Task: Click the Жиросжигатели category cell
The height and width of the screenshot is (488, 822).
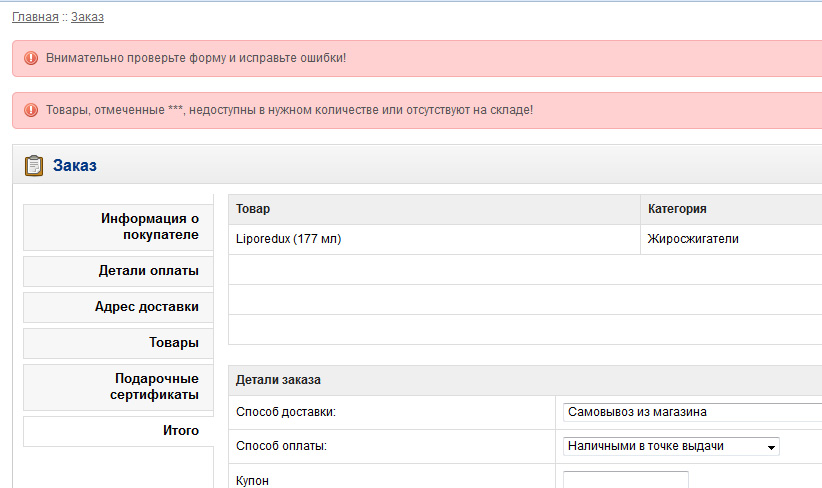Action: [x=693, y=240]
